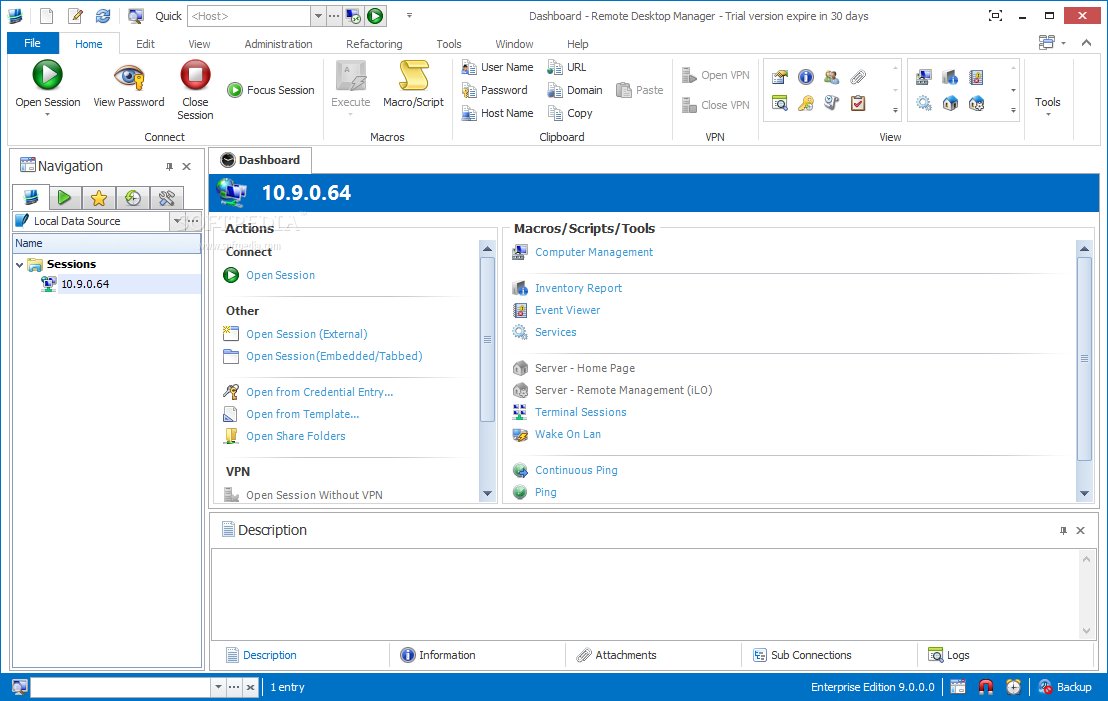Switch to the Administration ribbon tab
This screenshot has height=701, width=1108.
[x=278, y=44]
